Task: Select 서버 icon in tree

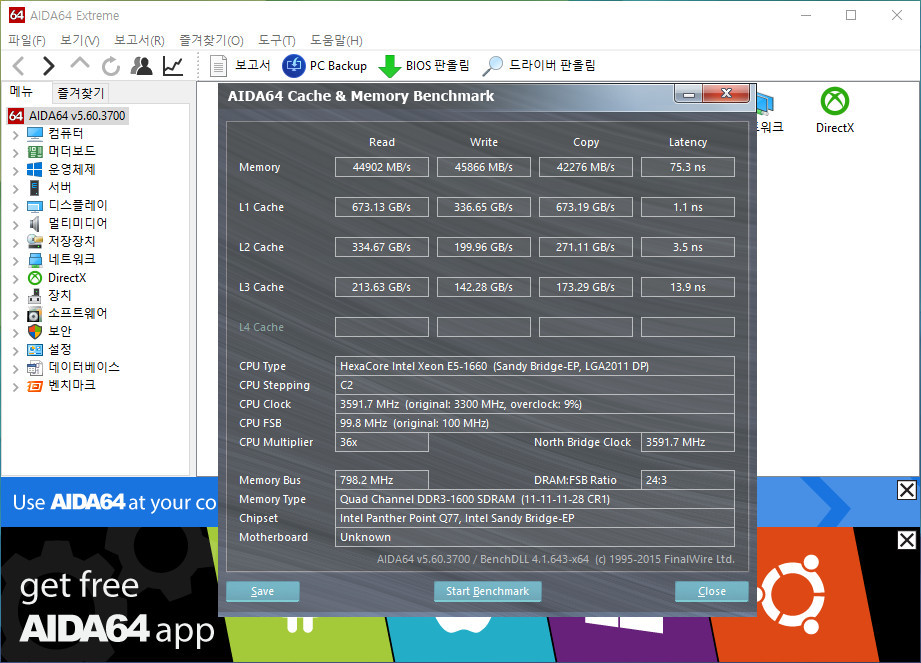Action: coord(35,188)
